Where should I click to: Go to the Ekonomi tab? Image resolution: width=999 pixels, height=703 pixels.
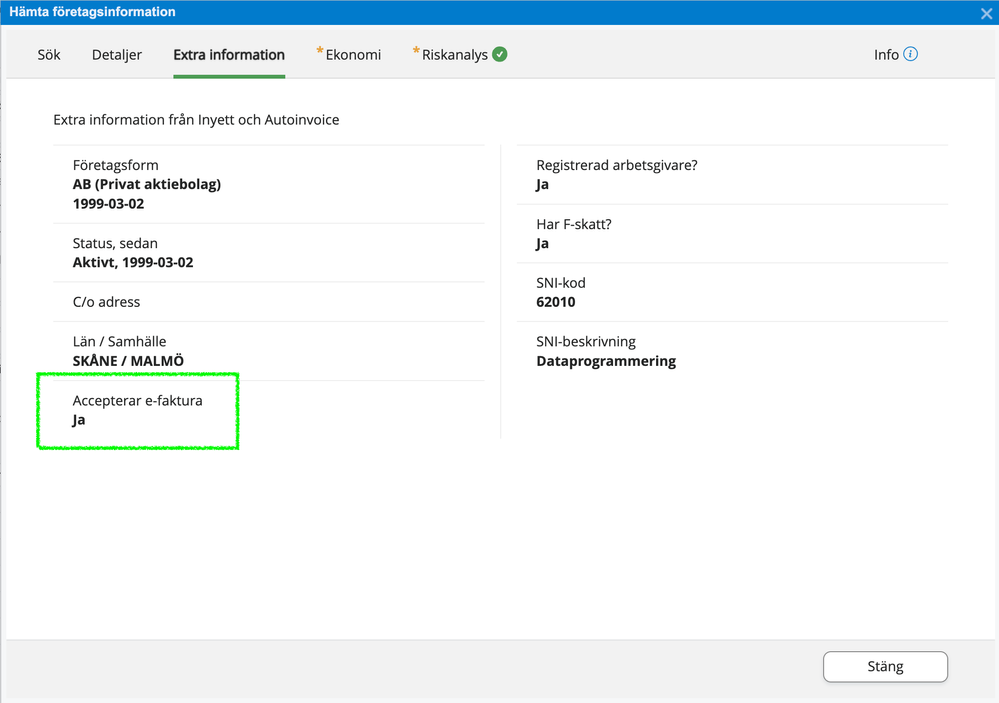click(x=353, y=55)
